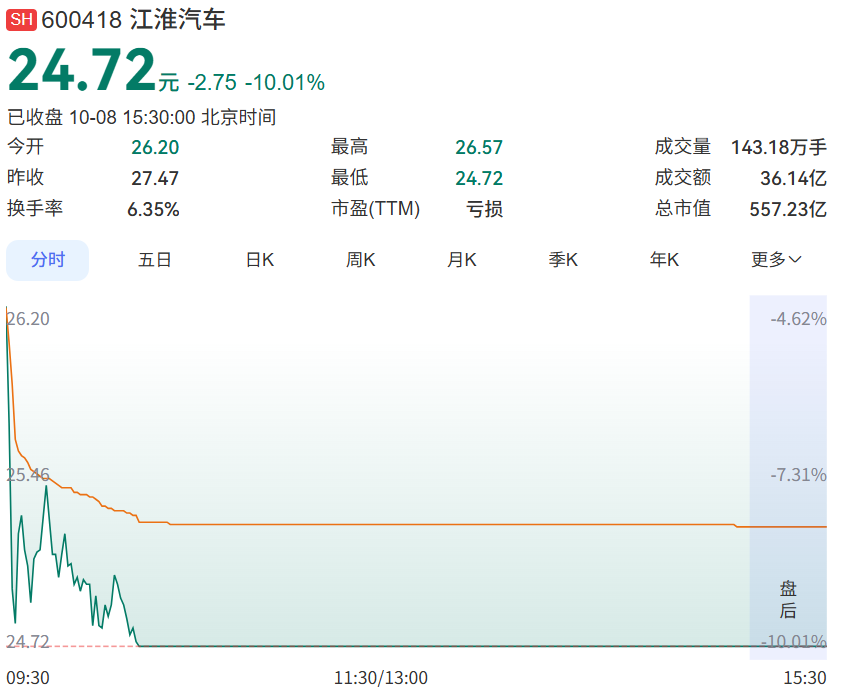Click the -10.01% change percentage in header
This screenshot has width=844, height=692.
pyautogui.click(x=285, y=83)
